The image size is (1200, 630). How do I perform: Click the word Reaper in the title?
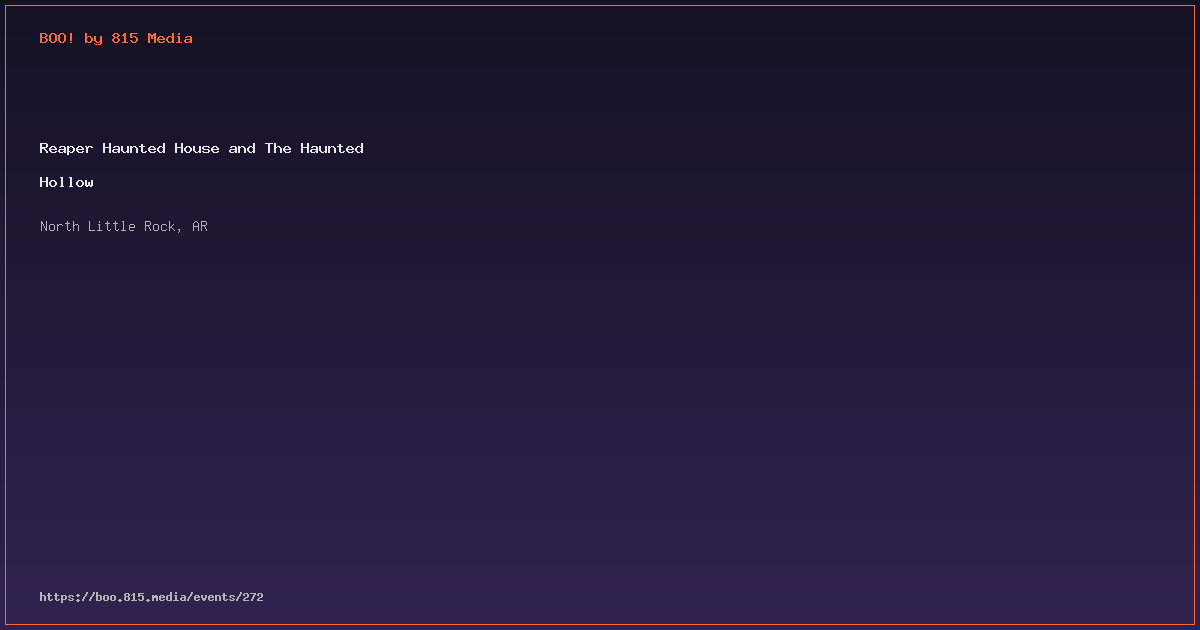(66, 148)
